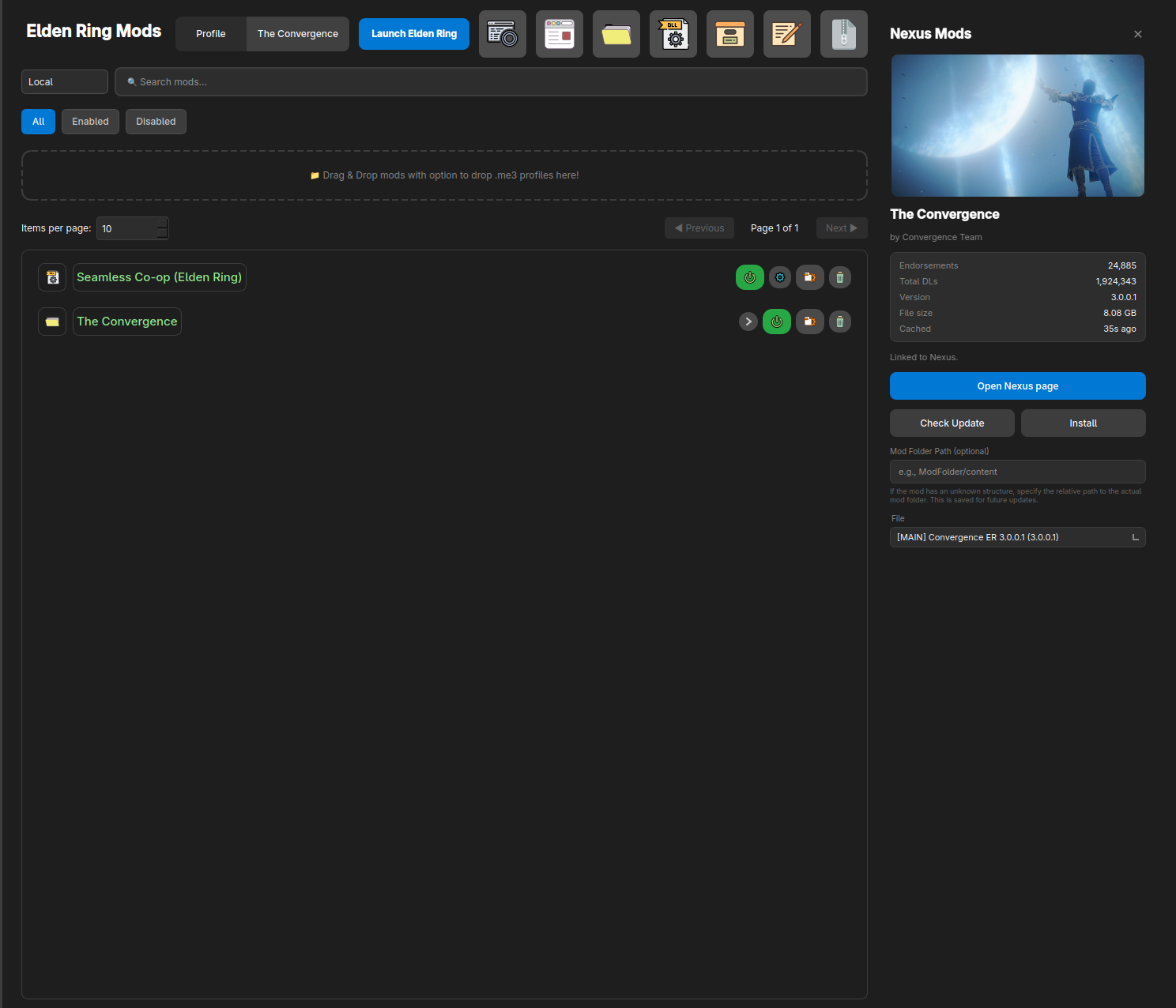This screenshot has width=1176, height=1008.
Task: Open the yellow folder icon in toolbar
Action: tap(616, 34)
